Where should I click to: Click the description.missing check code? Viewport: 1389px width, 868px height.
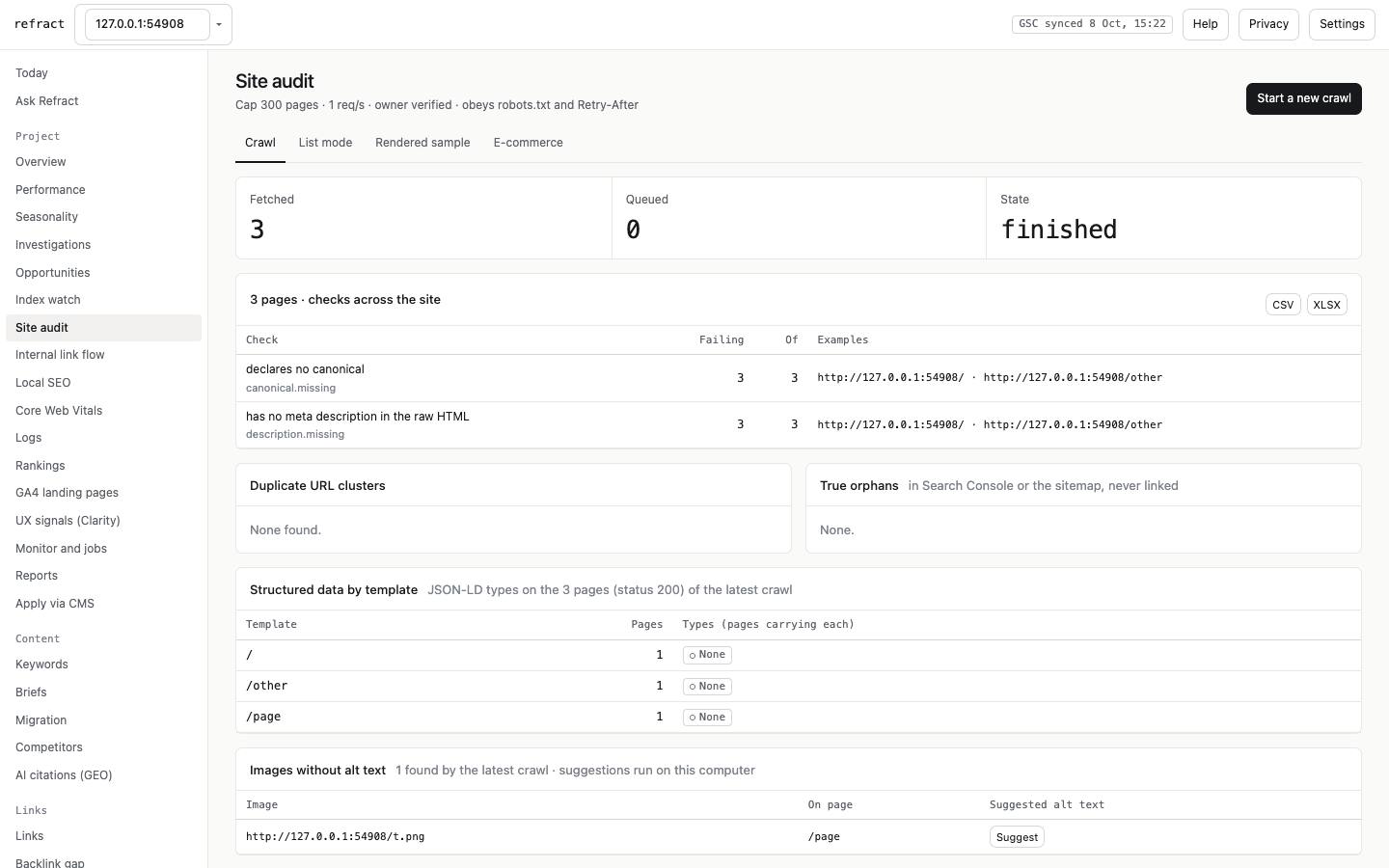[295, 435]
